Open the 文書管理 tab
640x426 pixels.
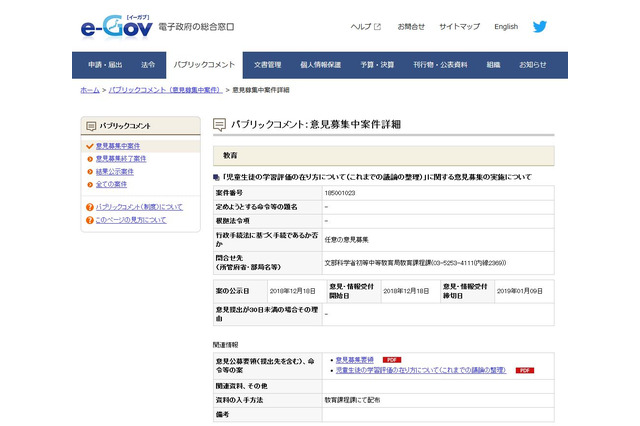pyautogui.click(x=267, y=64)
